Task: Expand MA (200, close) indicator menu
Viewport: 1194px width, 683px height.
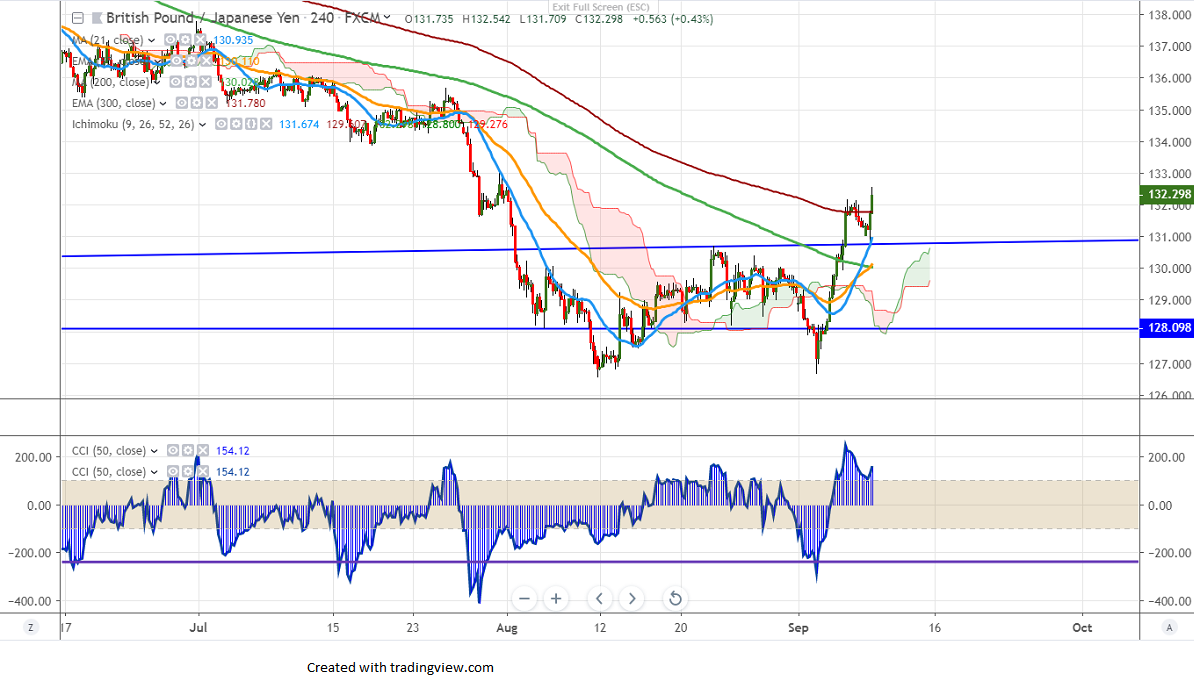Action: [157, 82]
